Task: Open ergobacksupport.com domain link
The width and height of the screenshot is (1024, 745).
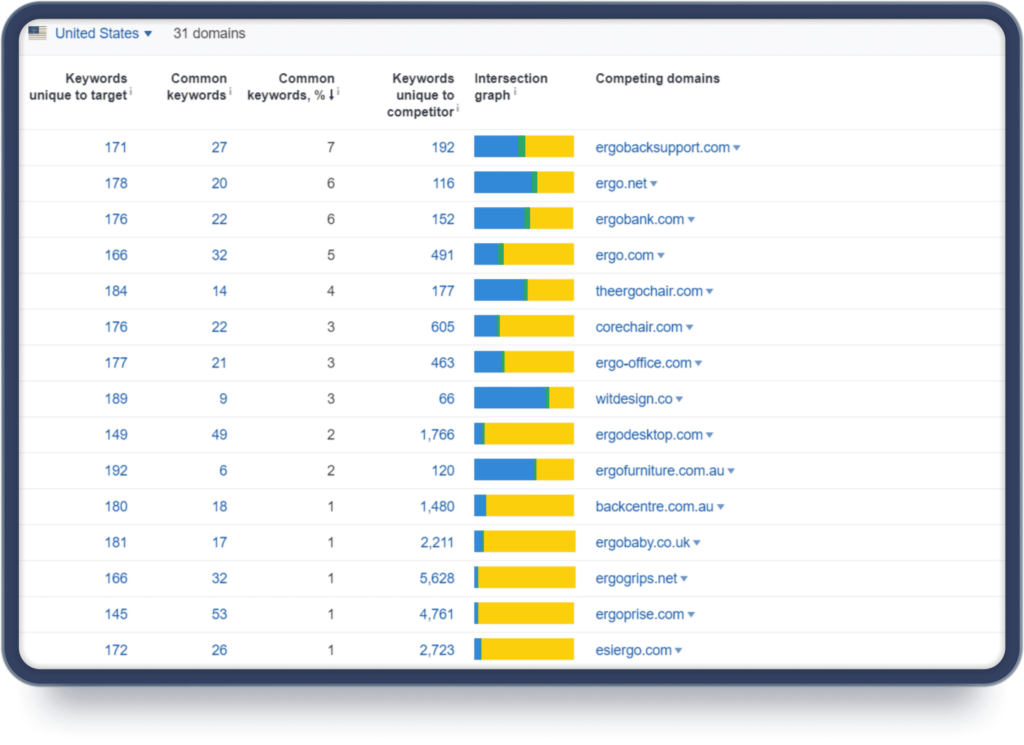Action: [662, 148]
